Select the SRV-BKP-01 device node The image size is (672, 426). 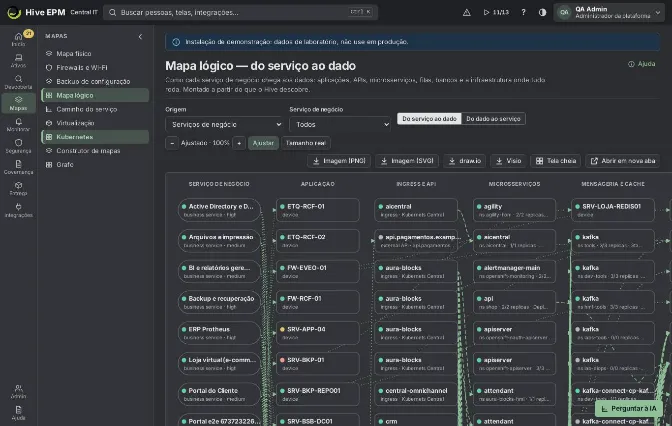tap(318, 363)
